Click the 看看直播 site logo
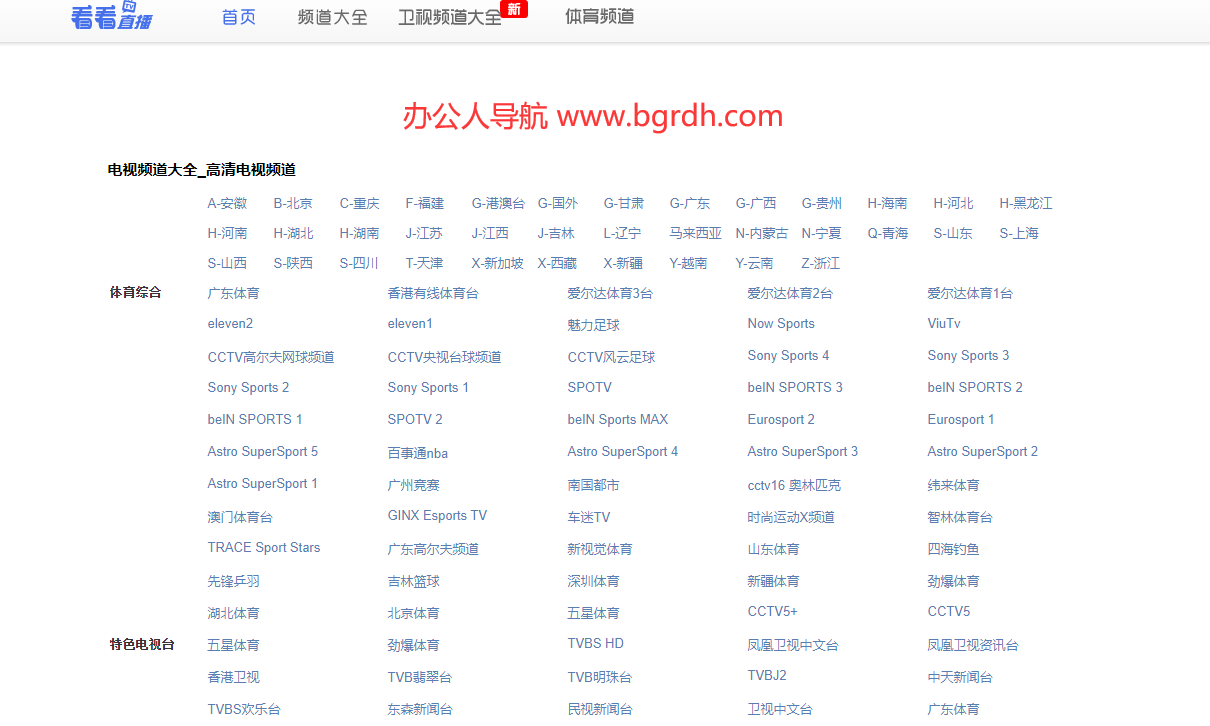The width and height of the screenshot is (1210, 726). pos(112,16)
